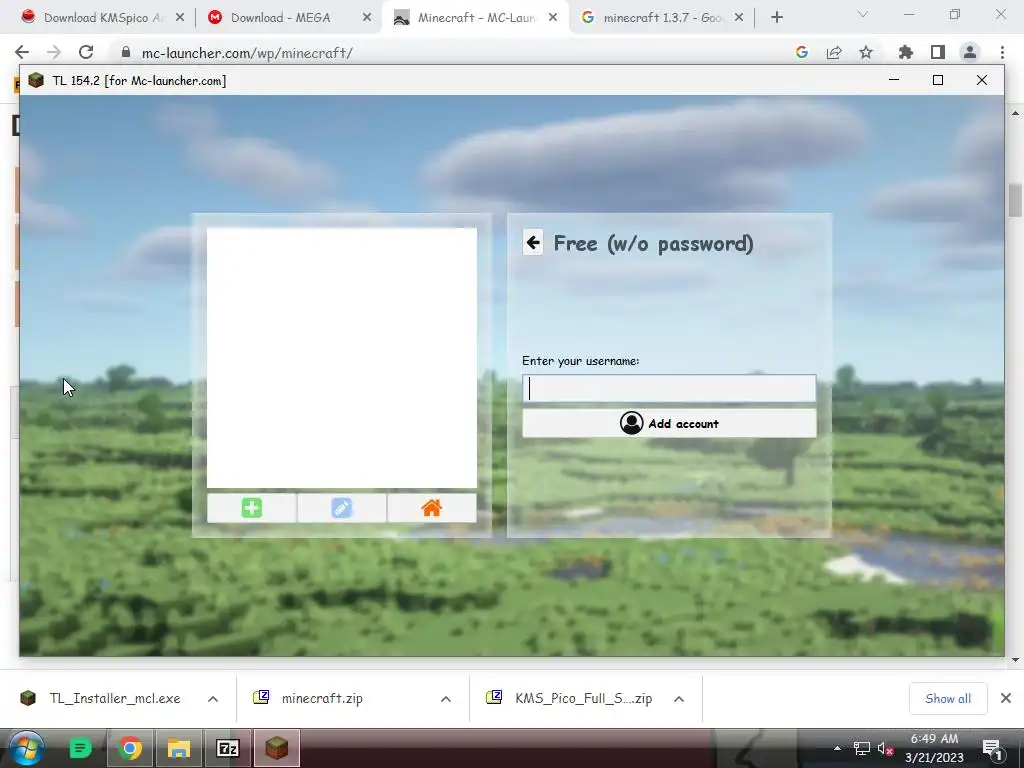Open Chrome from the taskbar

(130, 748)
